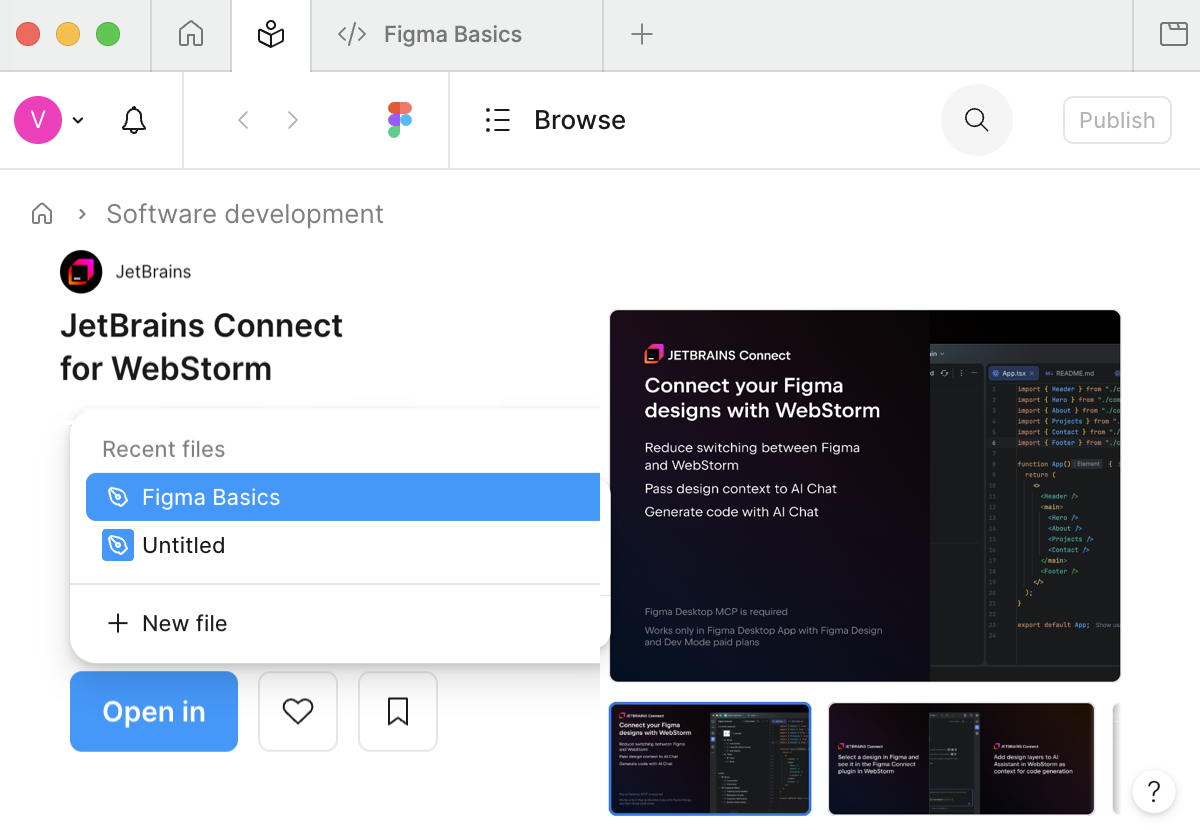The width and height of the screenshot is (1200, 830).
Task: Open the help question mark button
Action: 1154,791
